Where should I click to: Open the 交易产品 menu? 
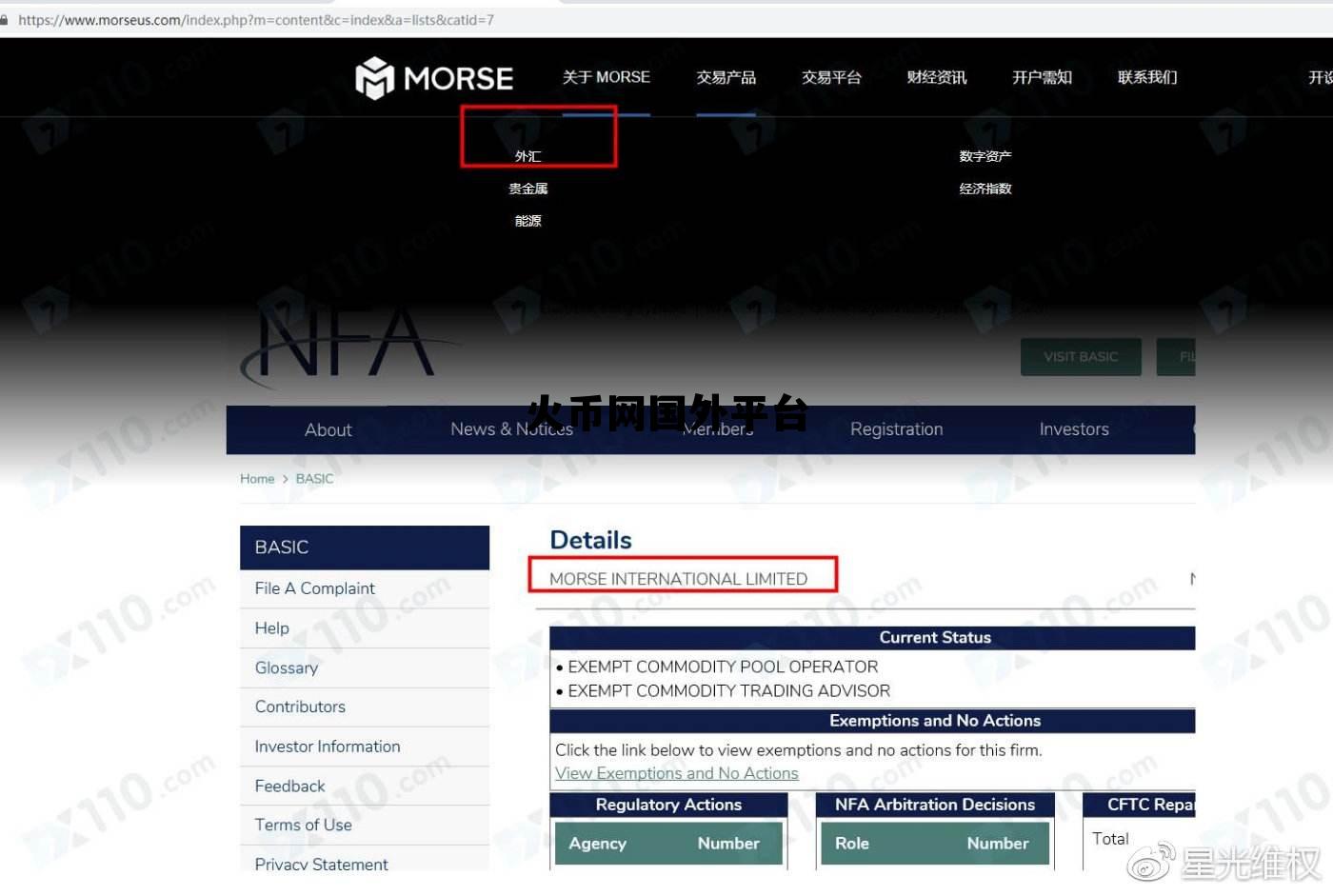pyautogui.click(x=726, y=77)
